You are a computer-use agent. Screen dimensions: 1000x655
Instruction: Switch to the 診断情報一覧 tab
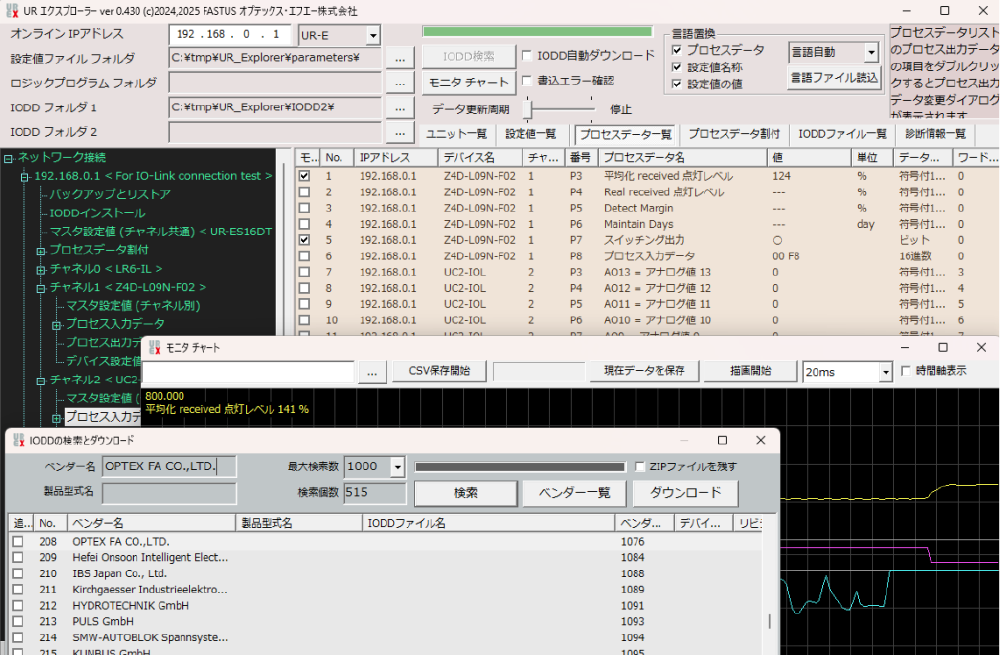click(x=935, y=134)
